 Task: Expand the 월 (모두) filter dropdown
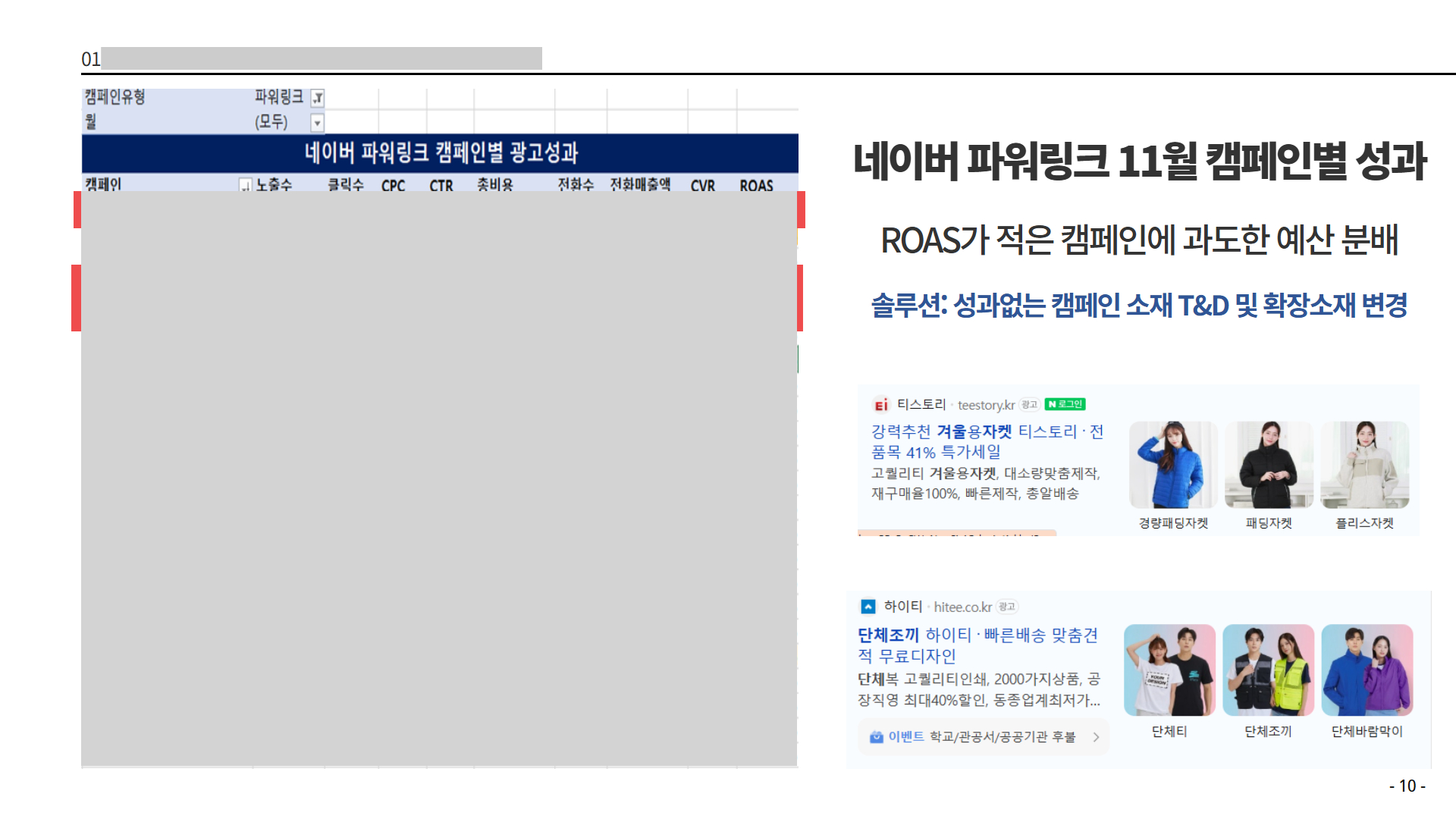pyautogui.click(x=318, y=122)
